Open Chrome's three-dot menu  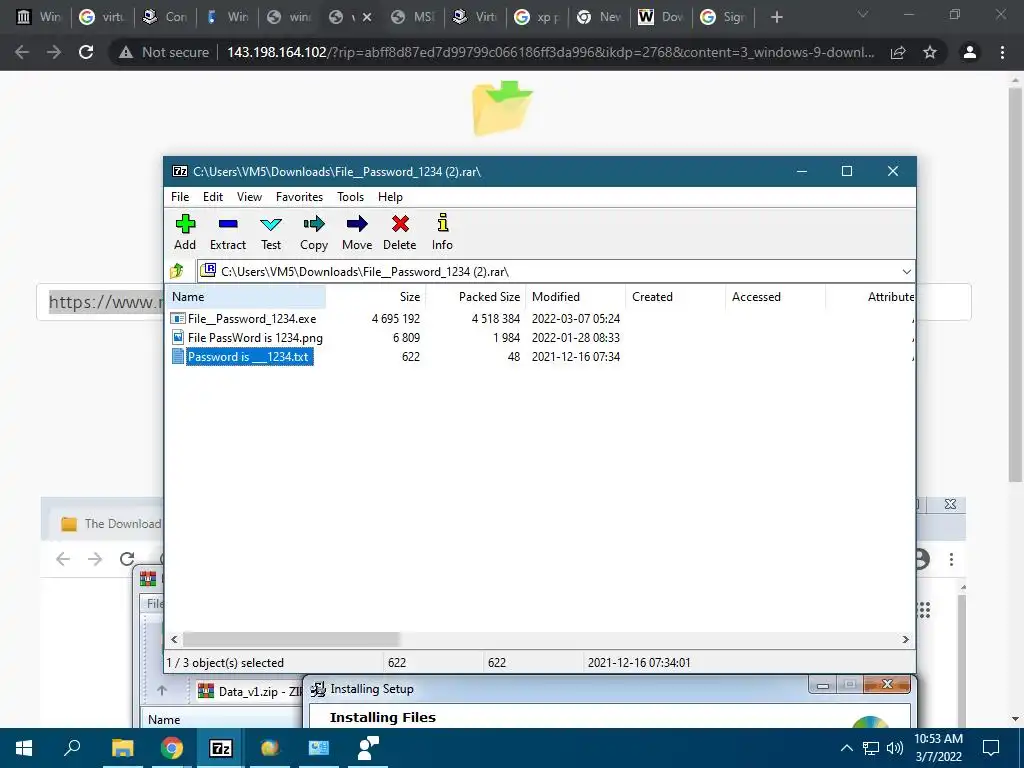tap(1002, 52)
